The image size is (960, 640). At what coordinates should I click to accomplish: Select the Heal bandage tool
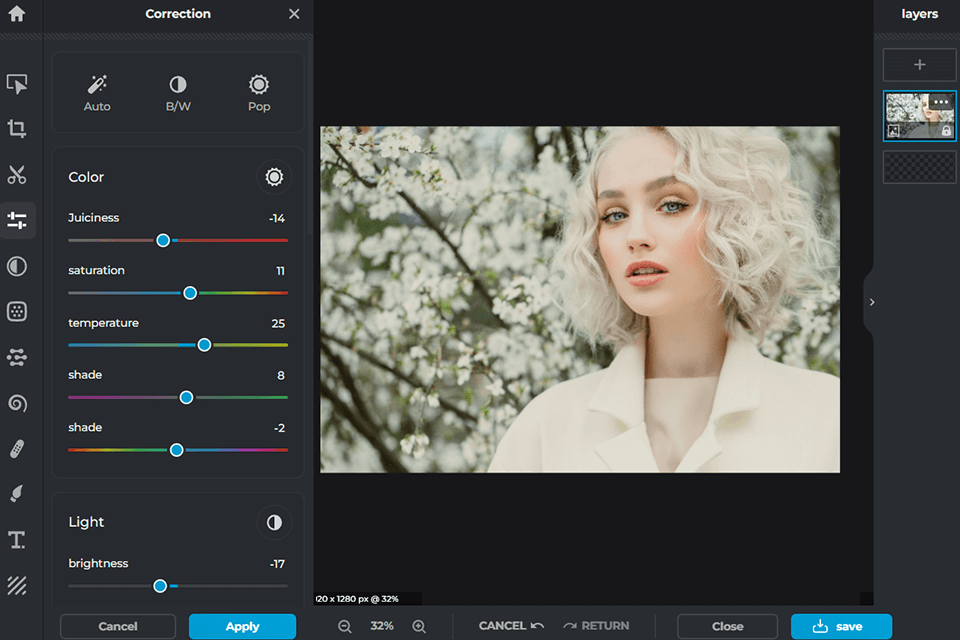pyautogui.click(x=17, y=448)
